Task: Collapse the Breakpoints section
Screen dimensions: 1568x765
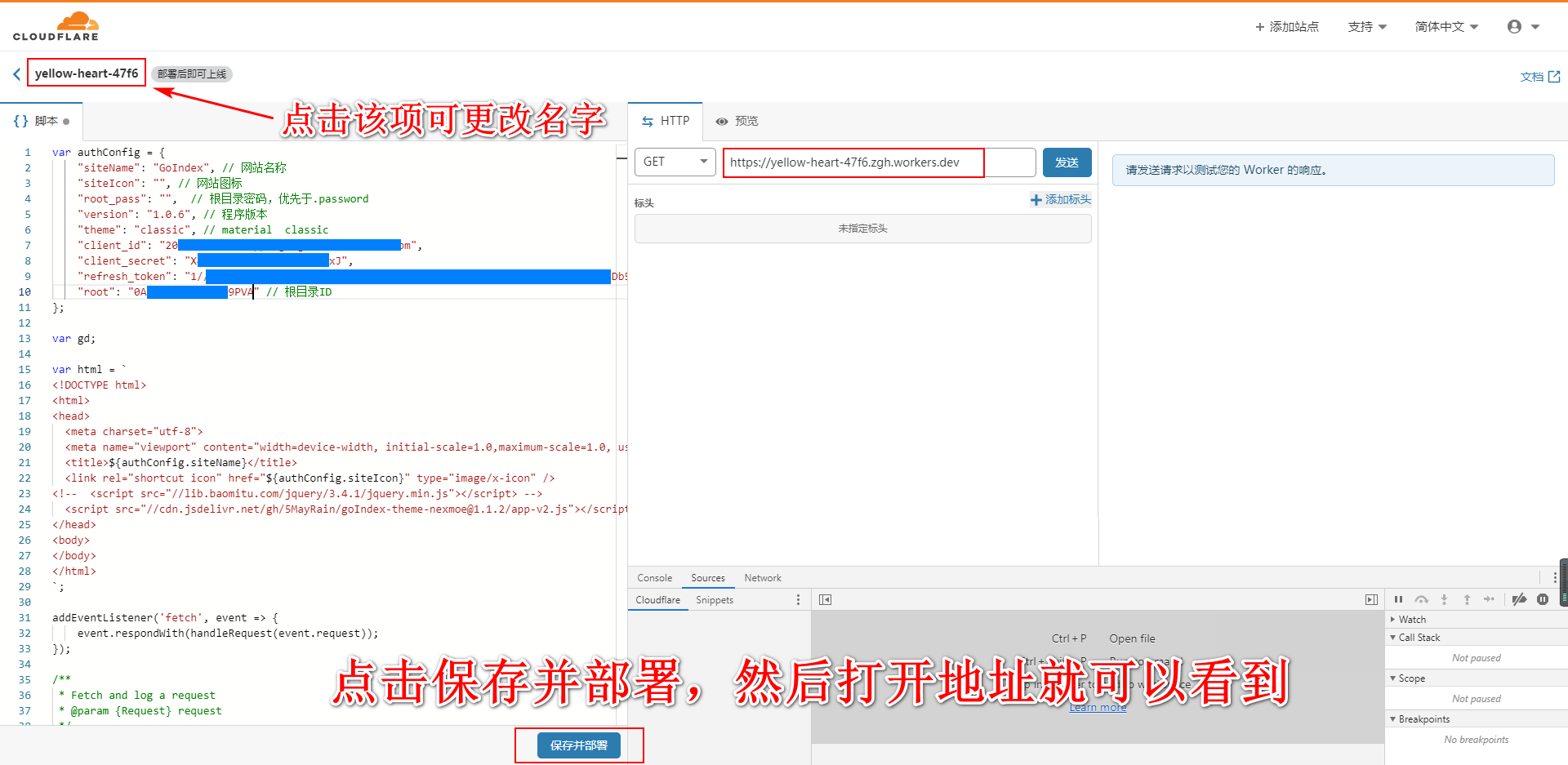Action: coord(1477,719)
